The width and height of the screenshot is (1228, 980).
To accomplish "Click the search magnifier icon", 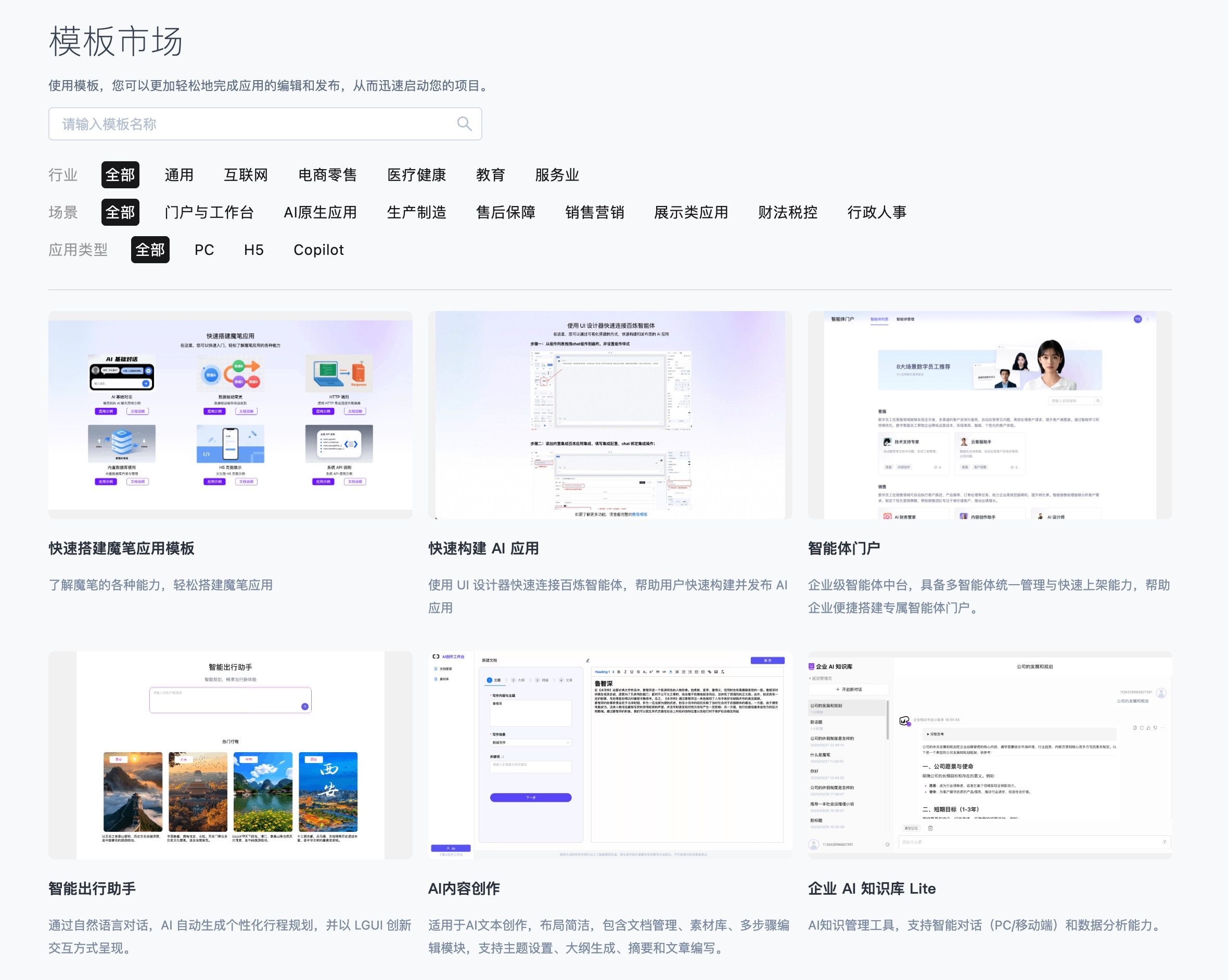I will 464,124.
